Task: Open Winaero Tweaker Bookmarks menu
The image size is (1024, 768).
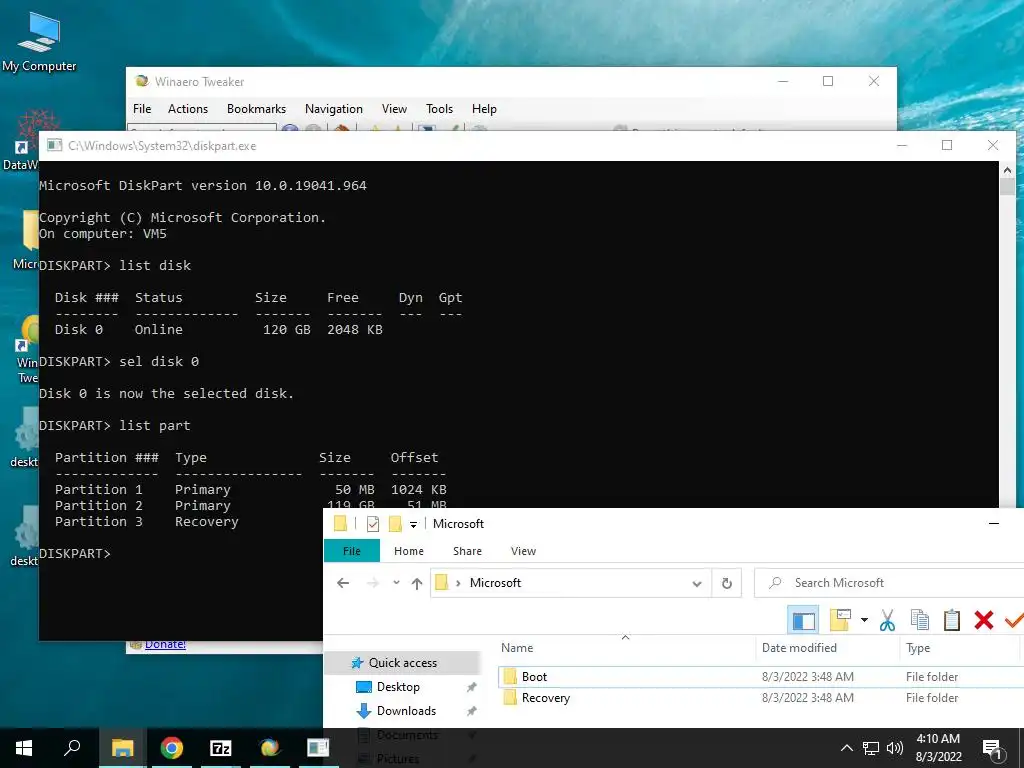Action: point(256,109)
